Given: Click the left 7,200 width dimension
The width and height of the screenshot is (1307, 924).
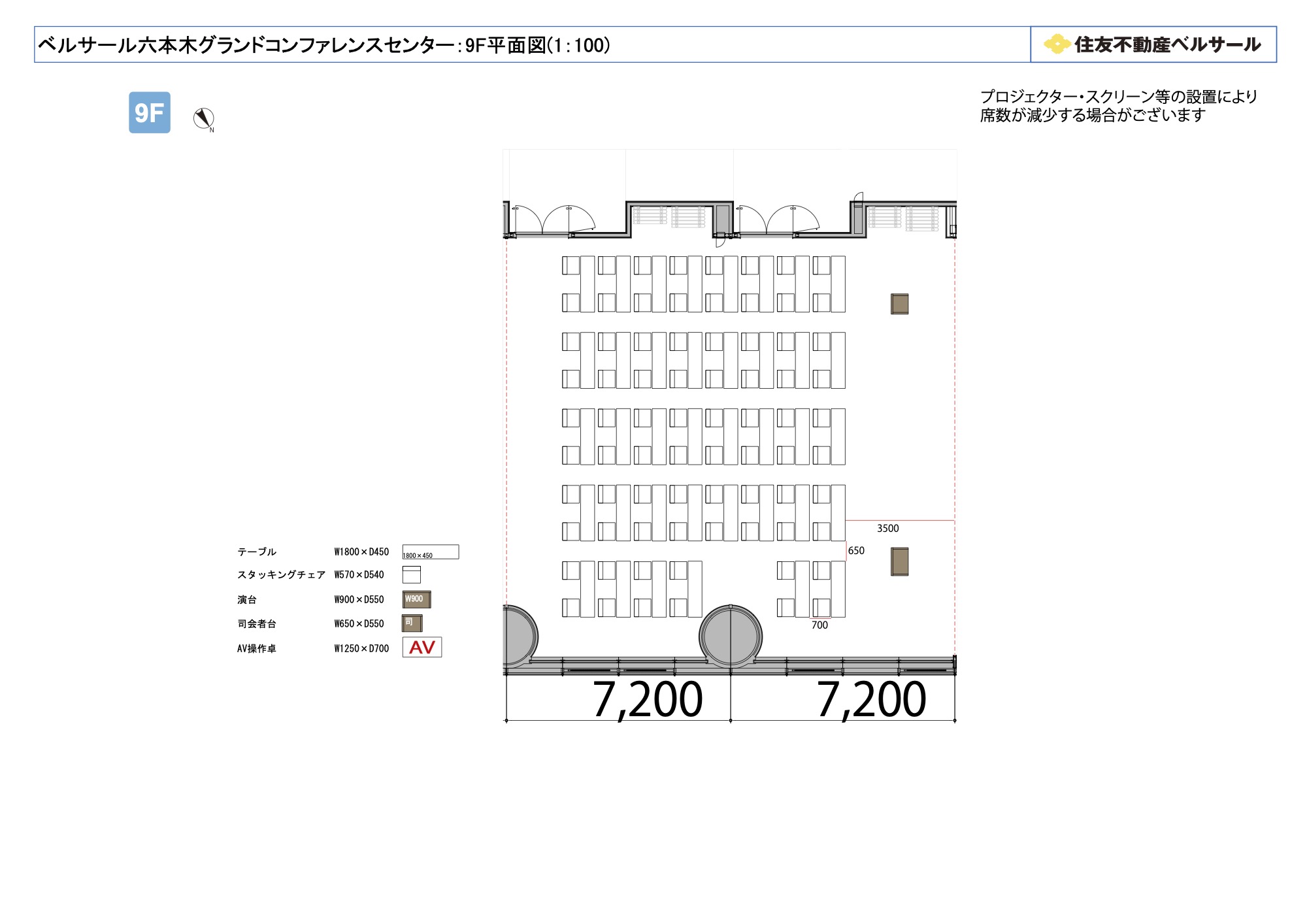Looking at the screenshot, I should 648,700.
